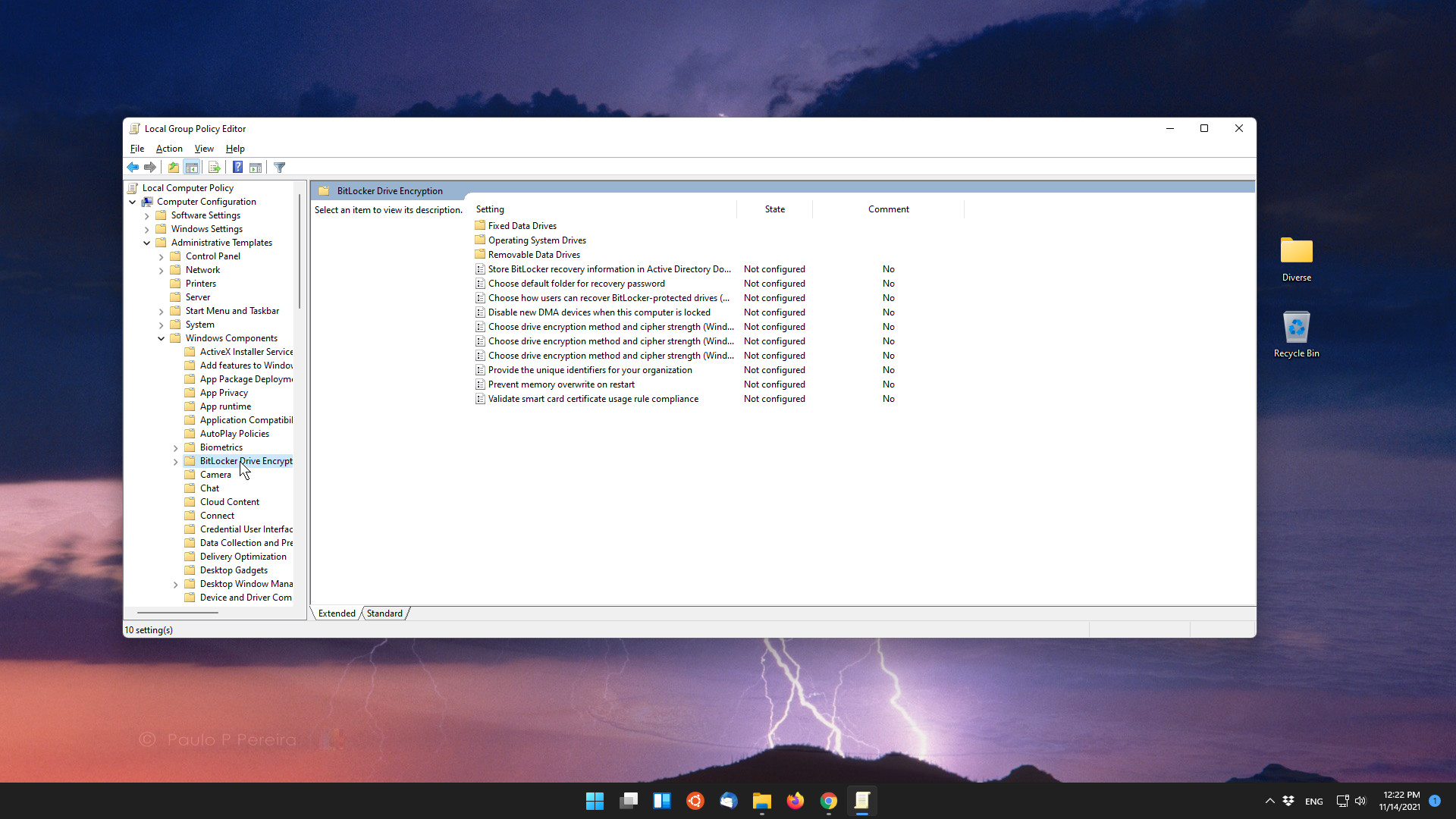Click the tree pane vertical scrollbar

(300, 250)
